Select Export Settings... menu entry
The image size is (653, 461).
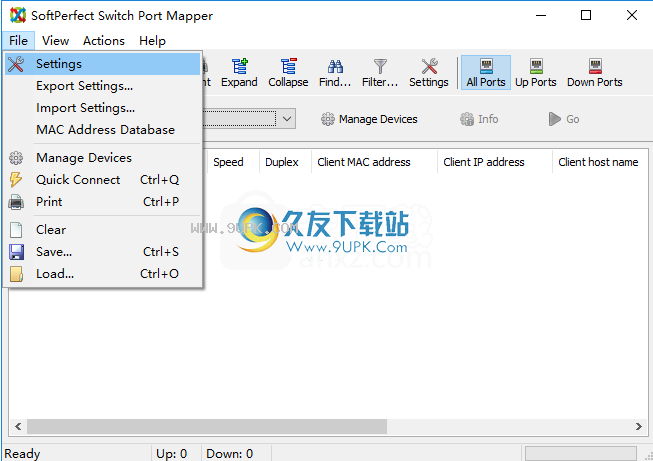tap(102, 86)
